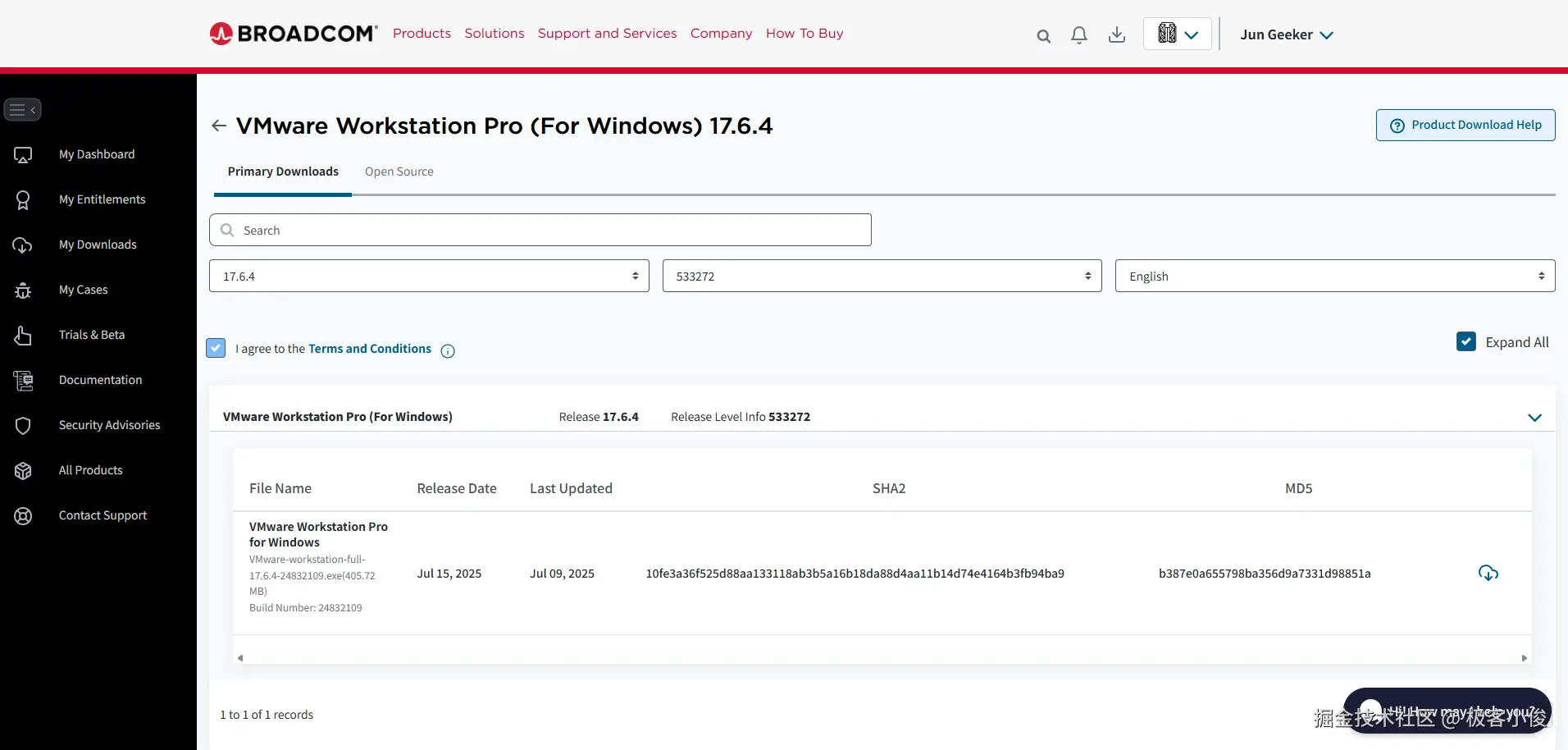
Task: Open Contact Support in sidebar
Action: (103, 515)
